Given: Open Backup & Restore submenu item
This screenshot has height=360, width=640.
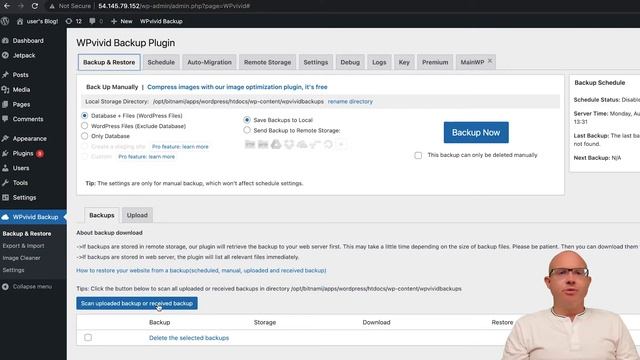Looking at the screenshot, I should pos(27,233).
